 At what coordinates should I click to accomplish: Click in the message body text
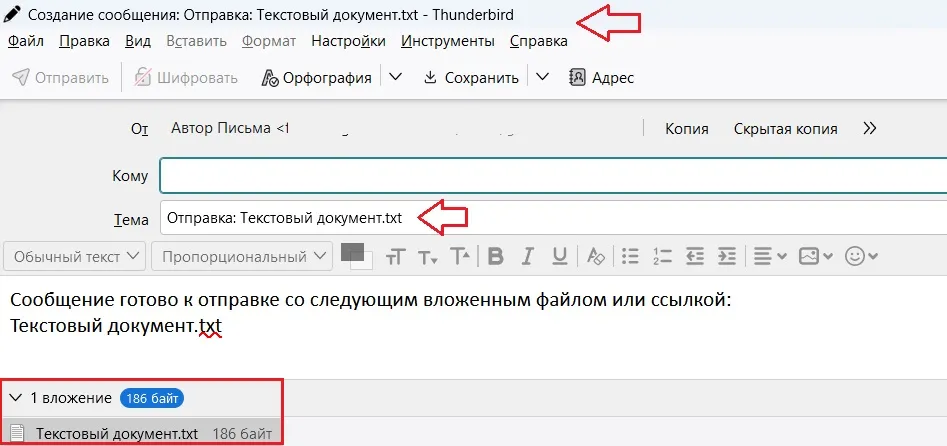(371, 312)
